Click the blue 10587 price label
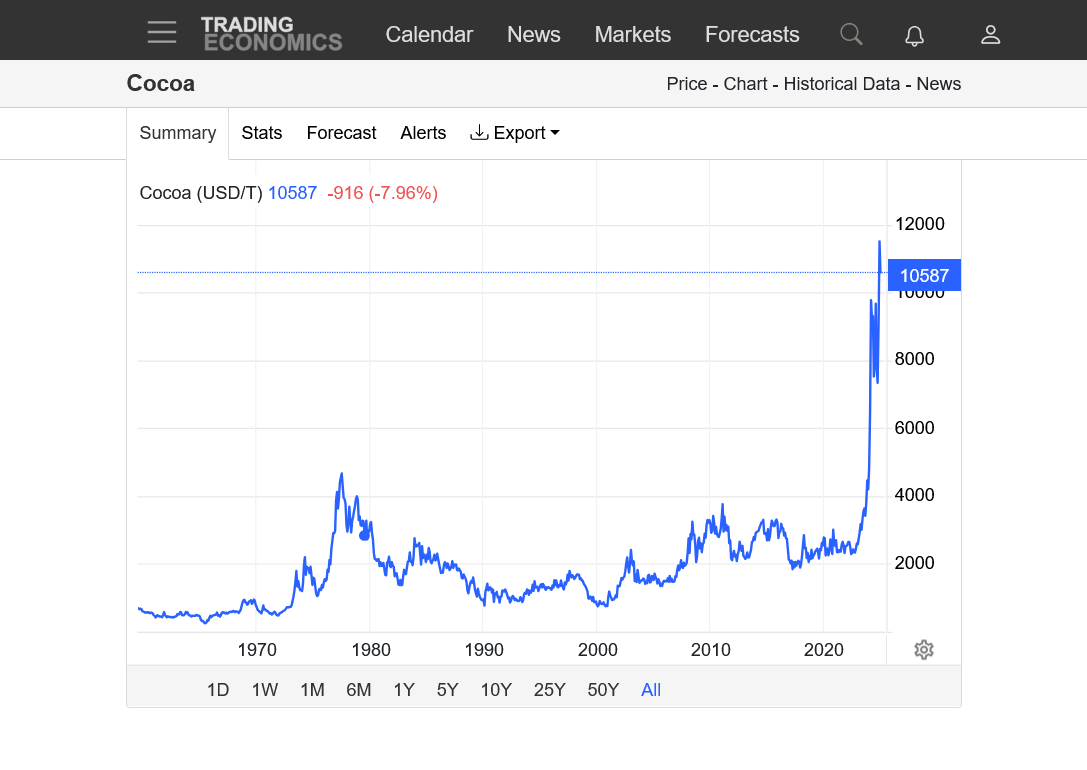Screen dimensions: 1087x770 pyautogui.click(x=924, y=275)
